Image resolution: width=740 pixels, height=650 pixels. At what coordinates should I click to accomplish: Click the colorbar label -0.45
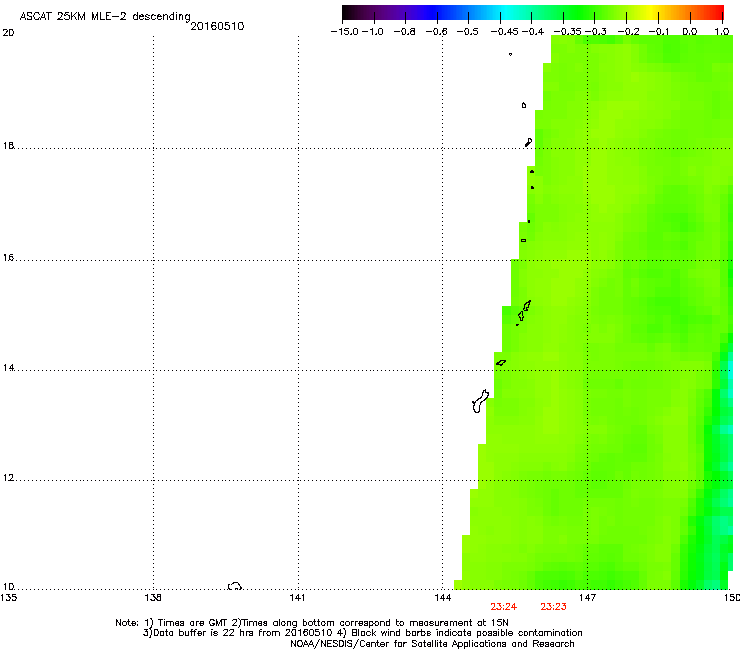pos(505,32)
